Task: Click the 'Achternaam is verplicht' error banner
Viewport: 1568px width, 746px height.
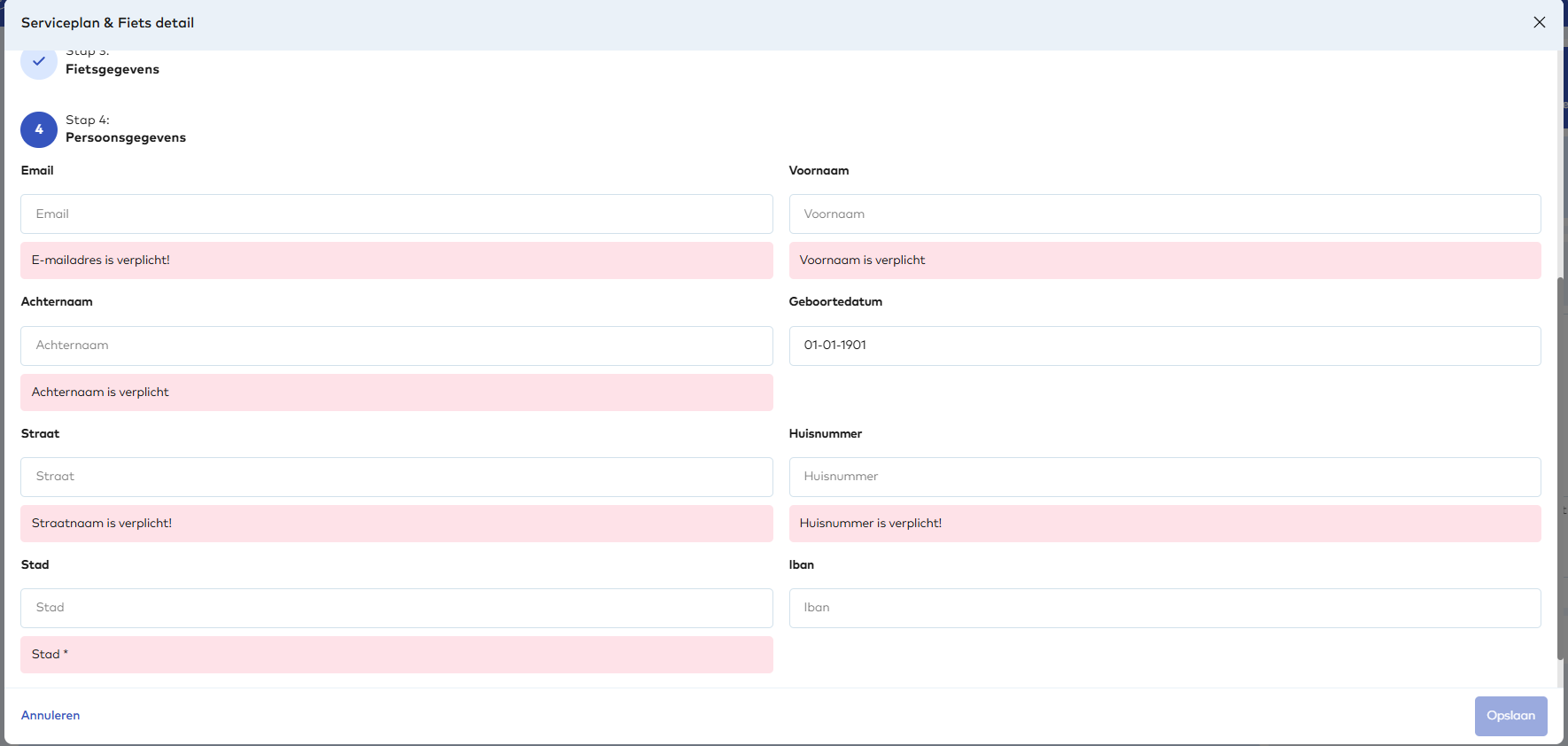Action: coord(100,392)
